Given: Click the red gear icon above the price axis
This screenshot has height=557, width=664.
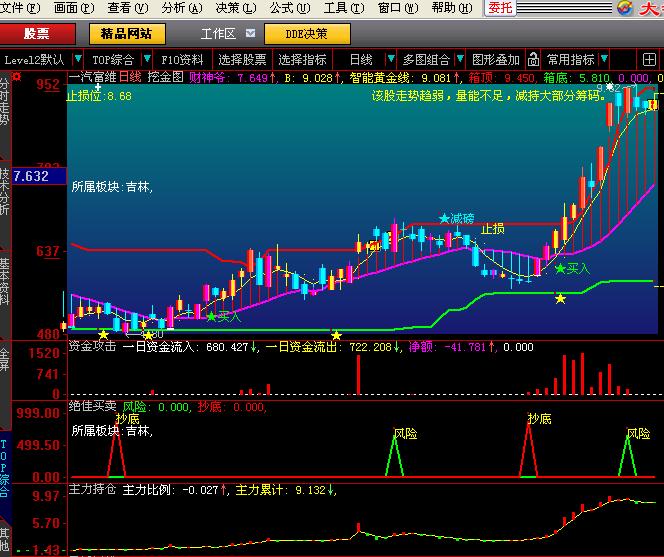Looking at the screenshot, I should click(17, 77).
